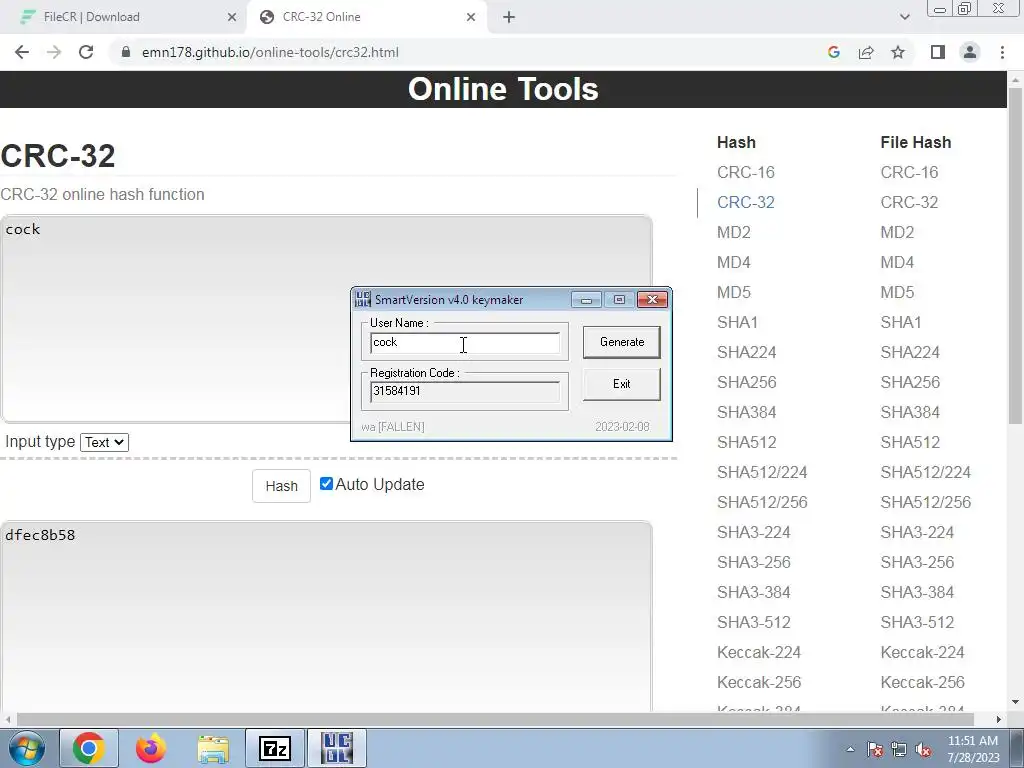This screenshot has width=1024, height=768.
Task: Open the Chrome profile avatar
Action: pyautogui.click(x=970, y=52)
